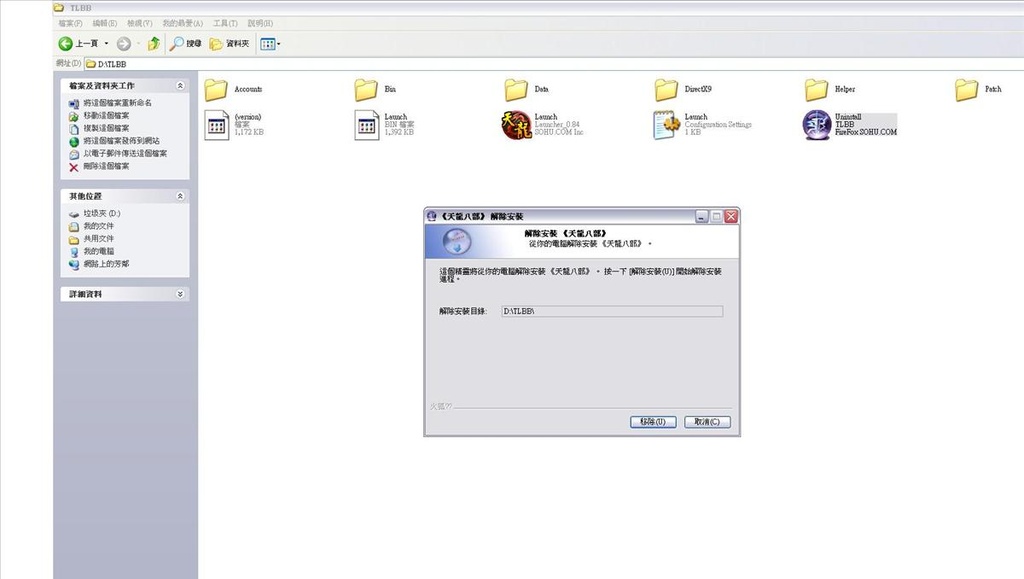Click the address bar showing D:\TLBB

(554, 64)
